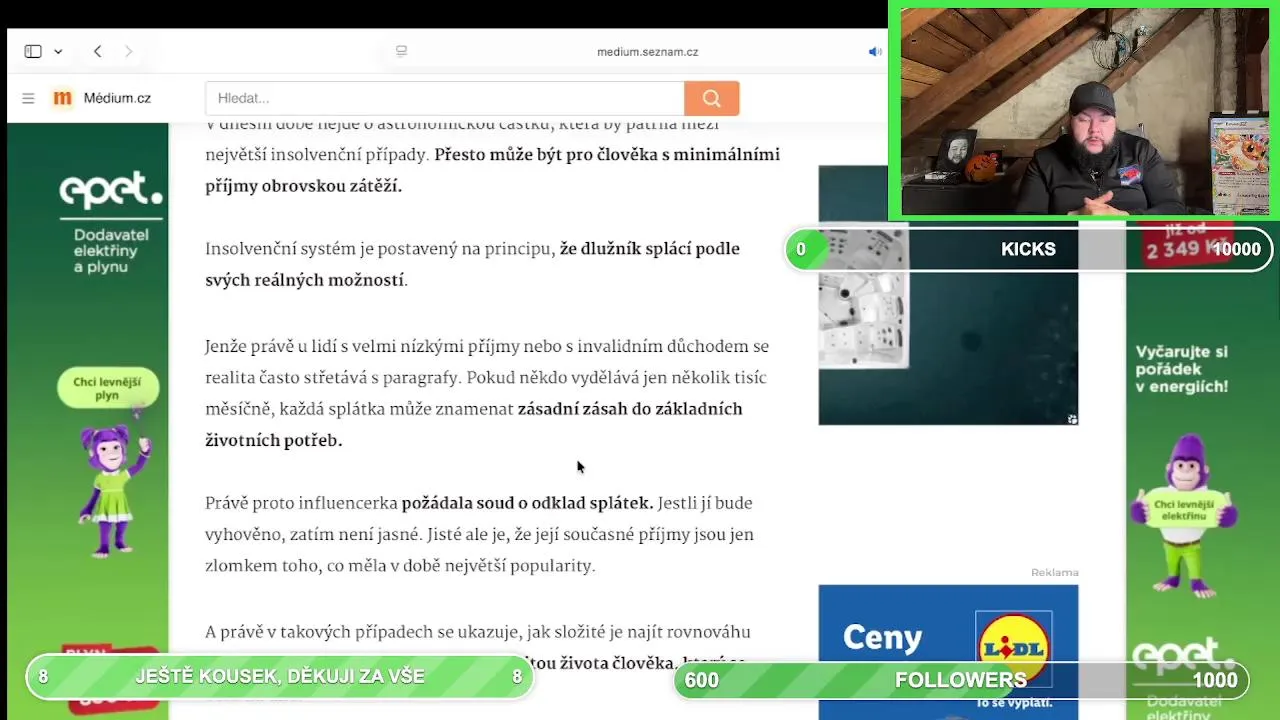The image size is (1280, 720).
Task: Click the streamer webcam overlay
Action: (1084, 110)
